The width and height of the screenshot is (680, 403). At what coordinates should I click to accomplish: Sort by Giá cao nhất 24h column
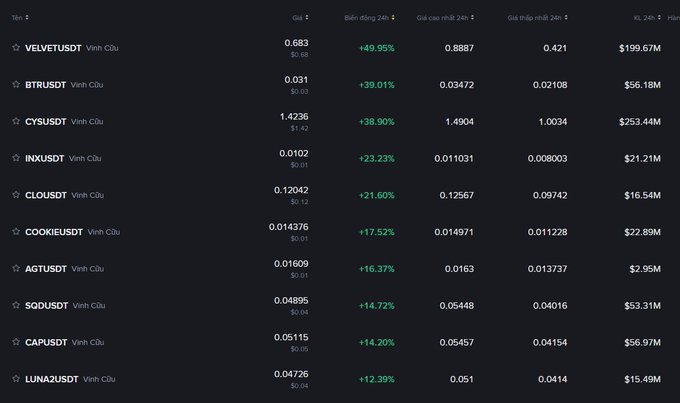445,17
